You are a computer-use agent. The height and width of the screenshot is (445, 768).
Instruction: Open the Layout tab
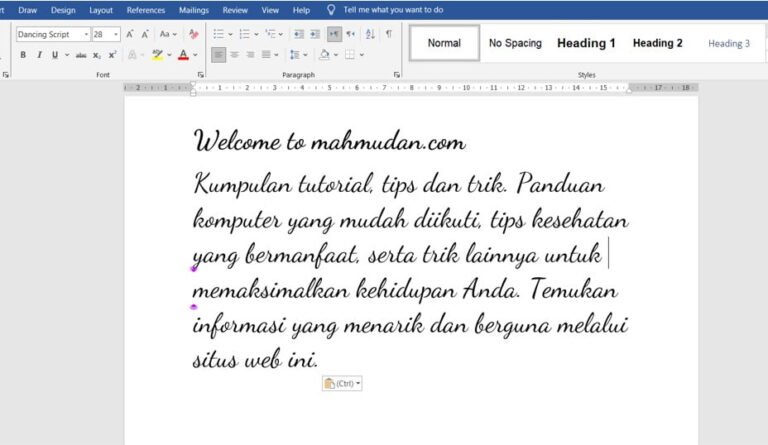coord(101,10)
